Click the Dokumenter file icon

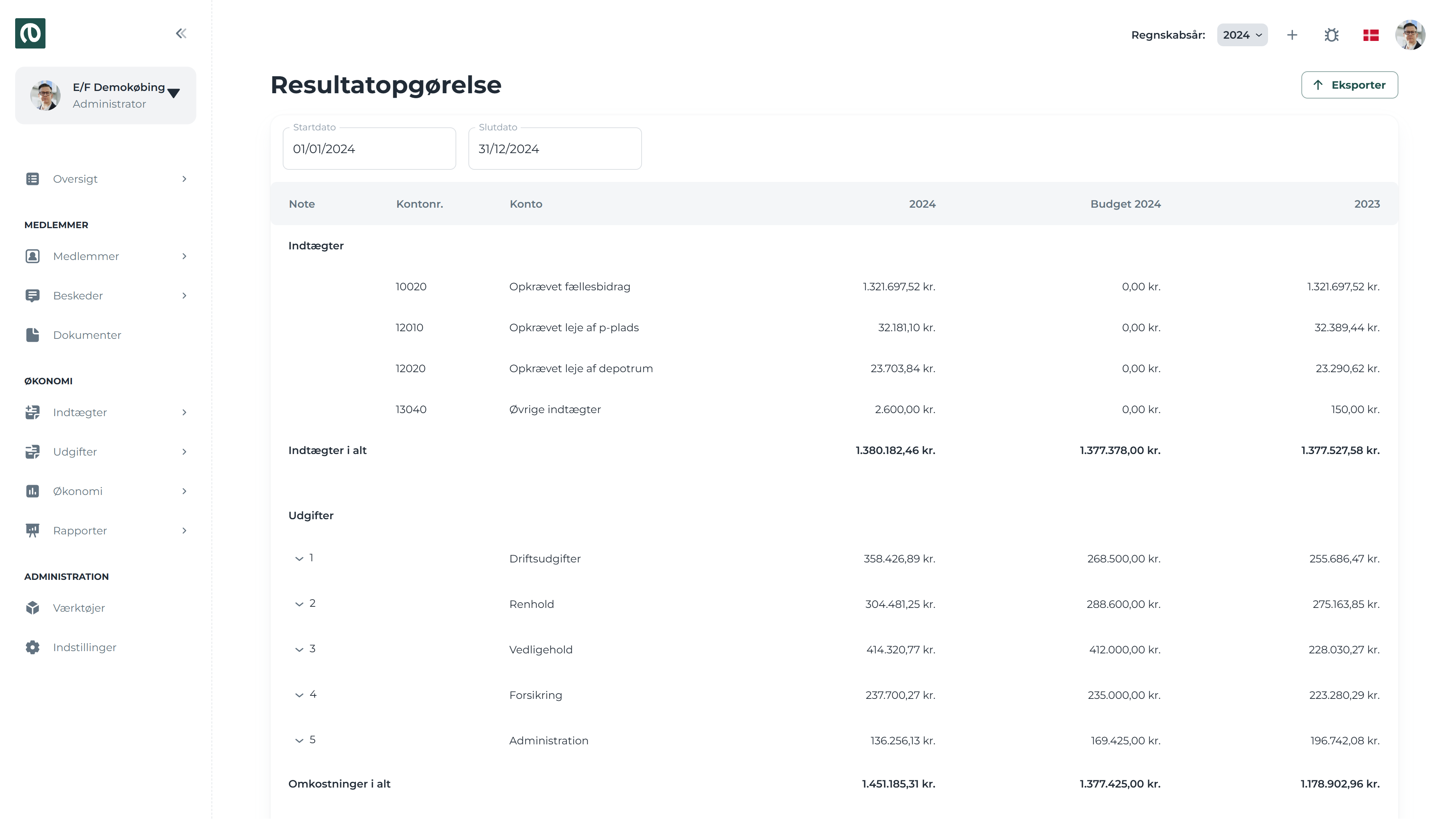pos(33,335)
